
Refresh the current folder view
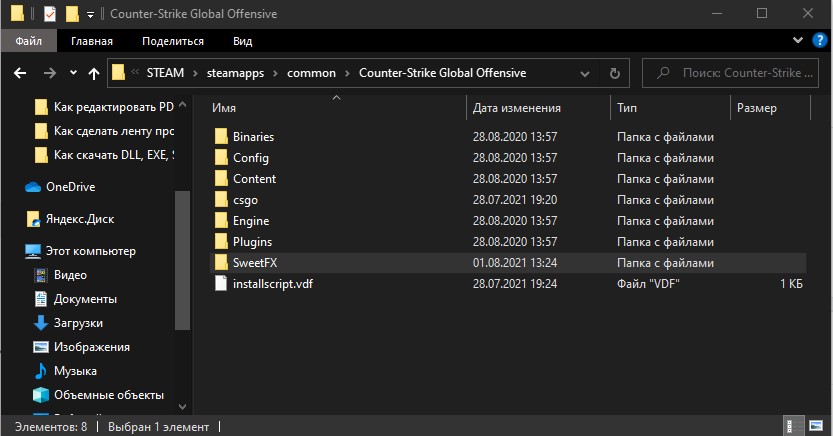pos(615,73)
